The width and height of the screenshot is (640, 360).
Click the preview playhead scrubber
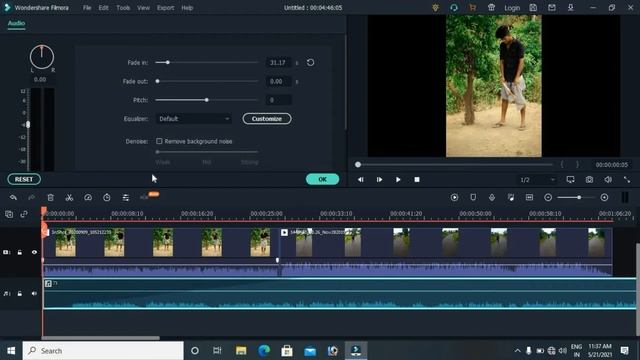click(x=358, y=164)
